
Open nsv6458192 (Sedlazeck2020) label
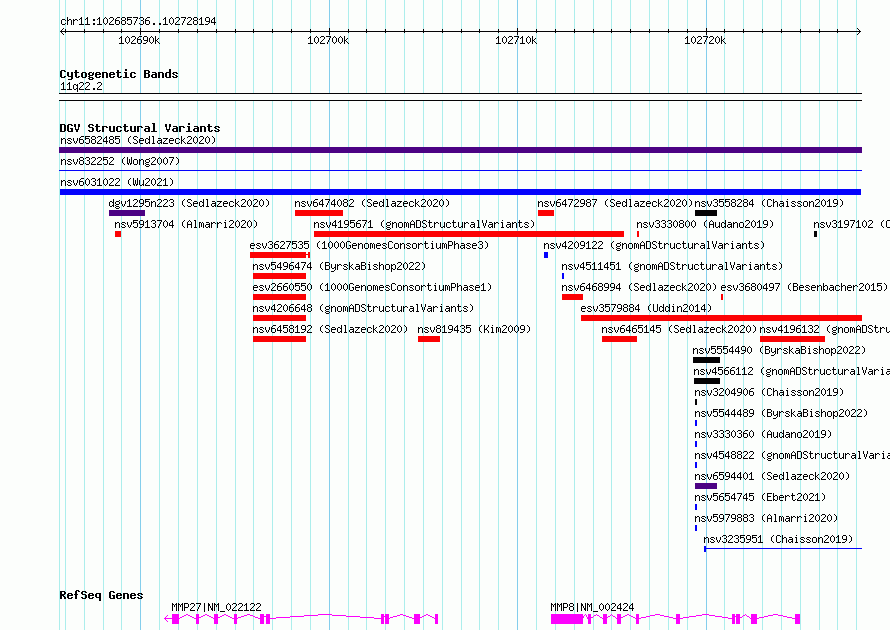coord(330,329)
